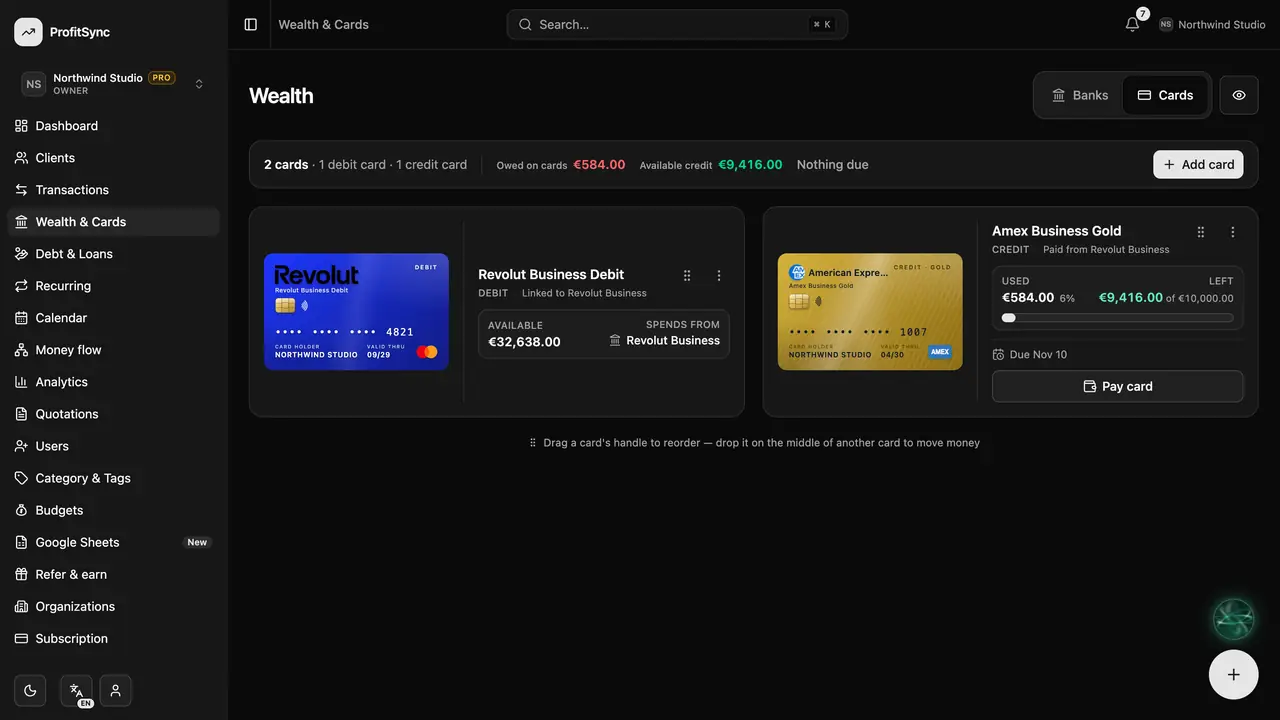The height and width of the screenshot is (720, 1280).
Task: Click the Money flow sidebar icon
Action: click(21, 350)
